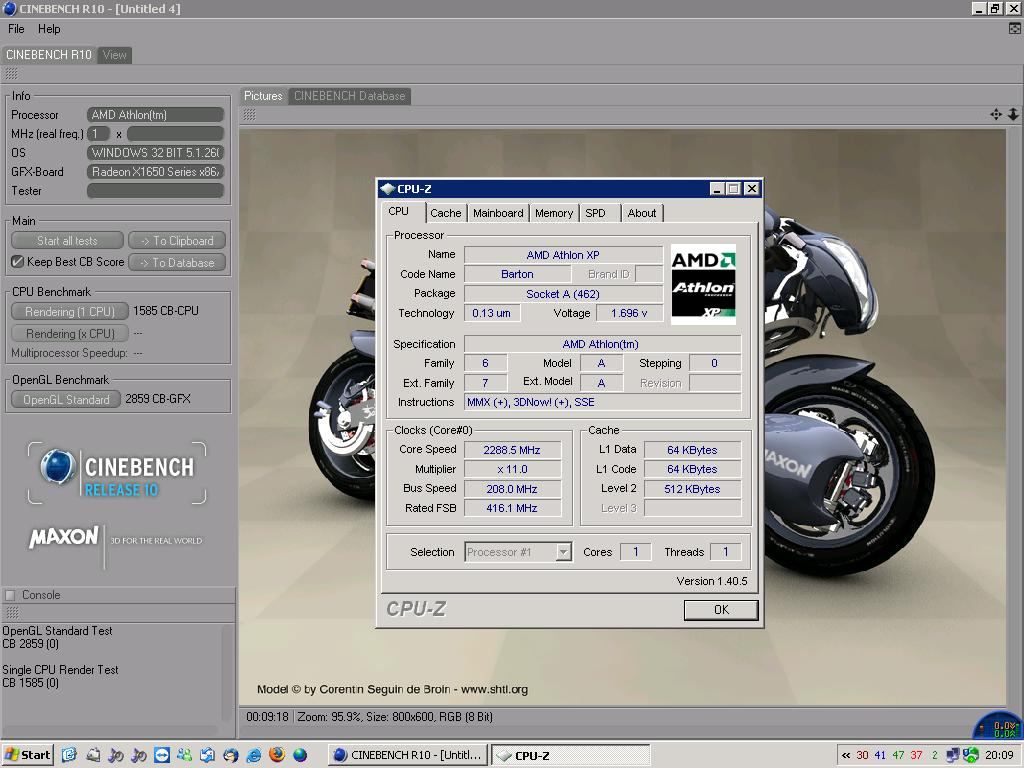Run the Rendering (1 CPU) benchmark
This screenshot has width=1024, height=768.
[x=70, y=312]
